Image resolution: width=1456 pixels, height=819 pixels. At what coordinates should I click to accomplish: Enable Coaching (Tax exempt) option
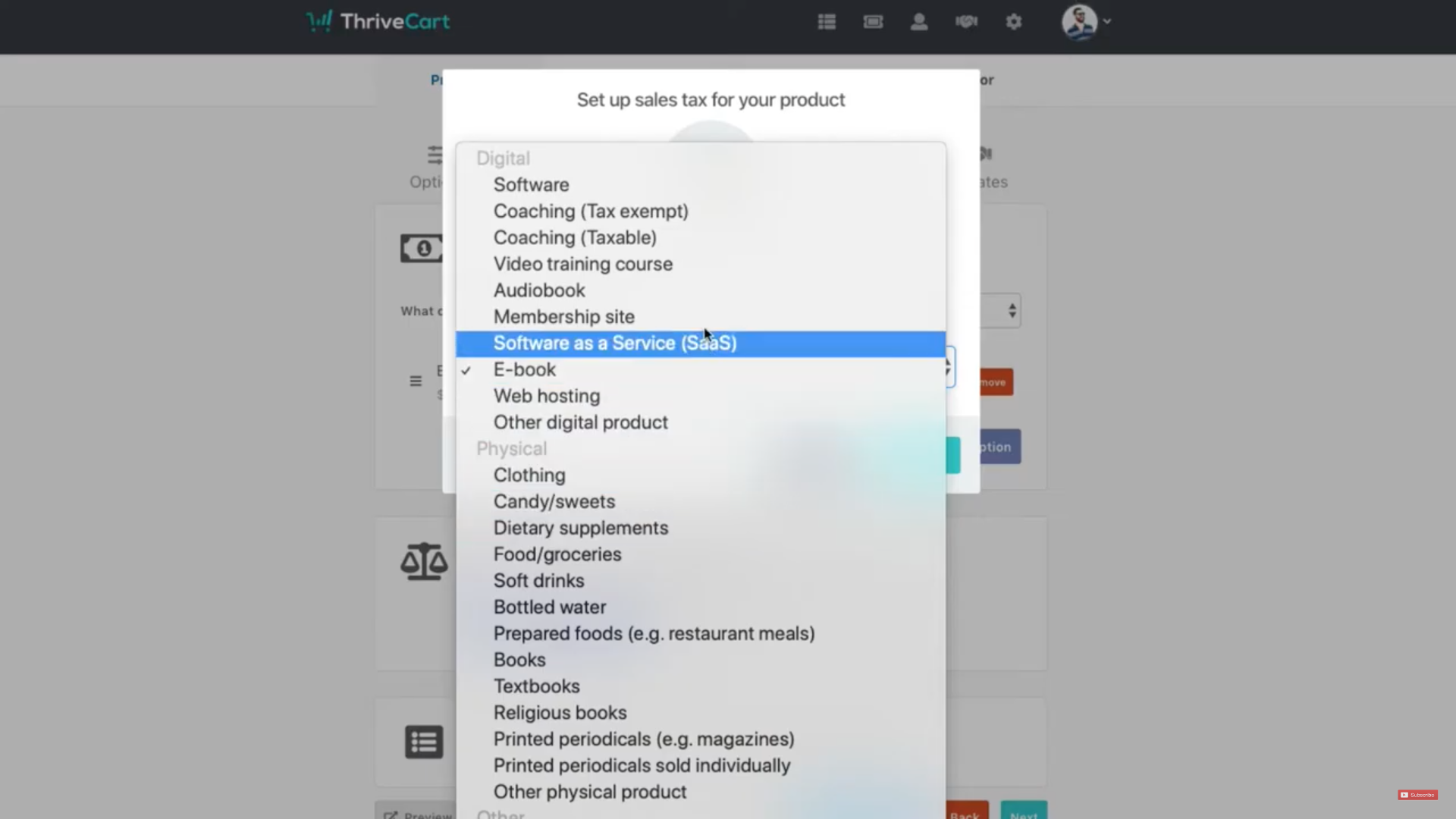[591, 211]
